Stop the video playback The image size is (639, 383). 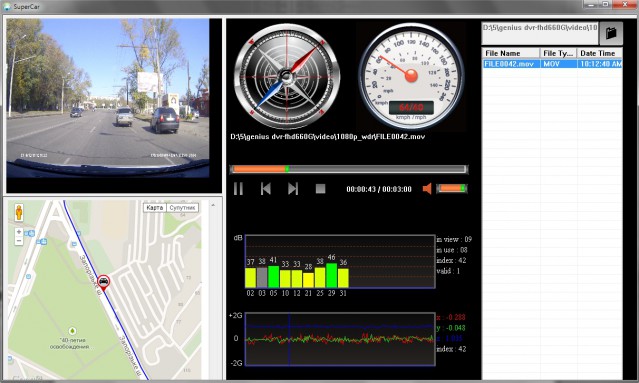(x=321, y=189)
